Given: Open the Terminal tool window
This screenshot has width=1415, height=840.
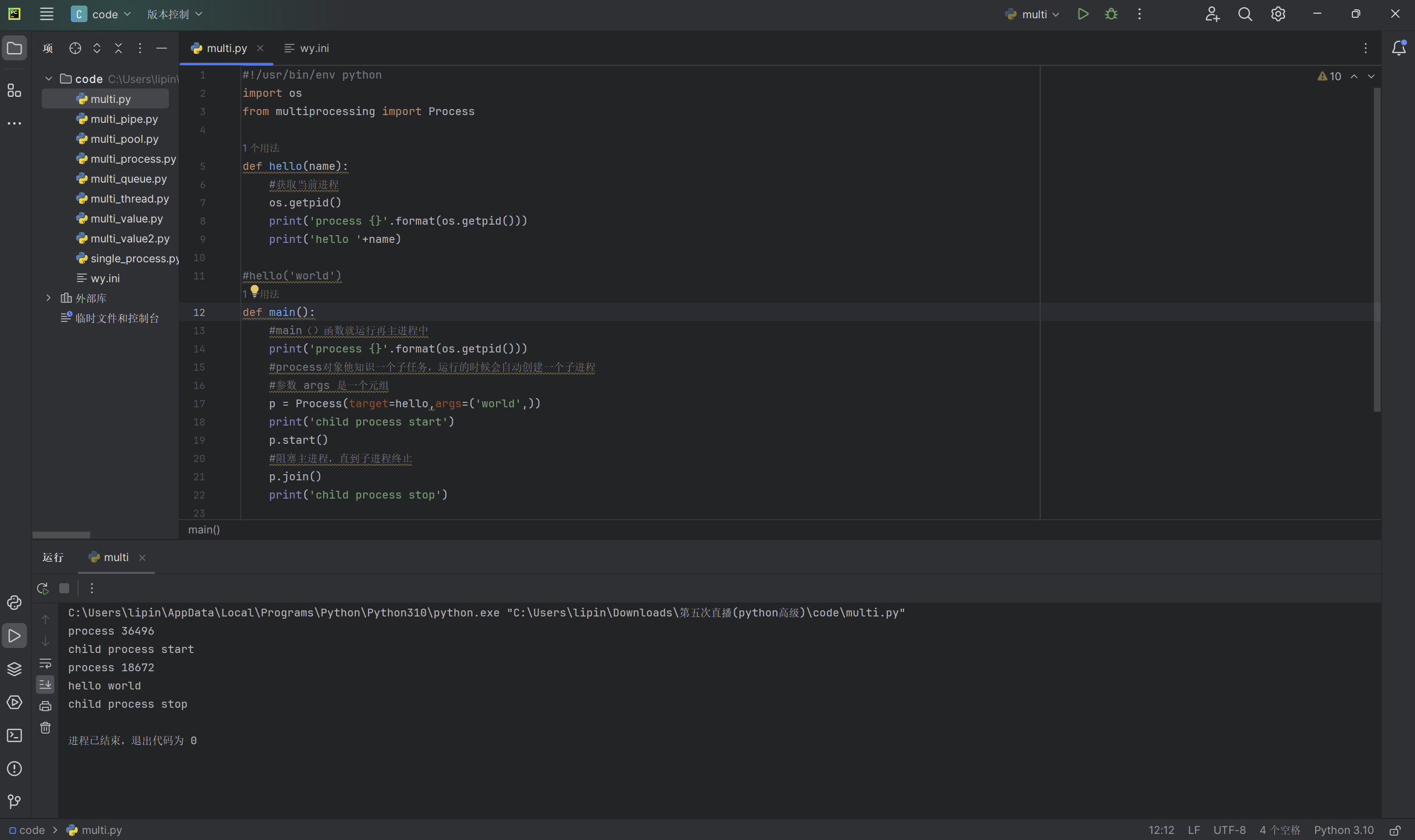Looking at the screenshot, I should [14, 735].
